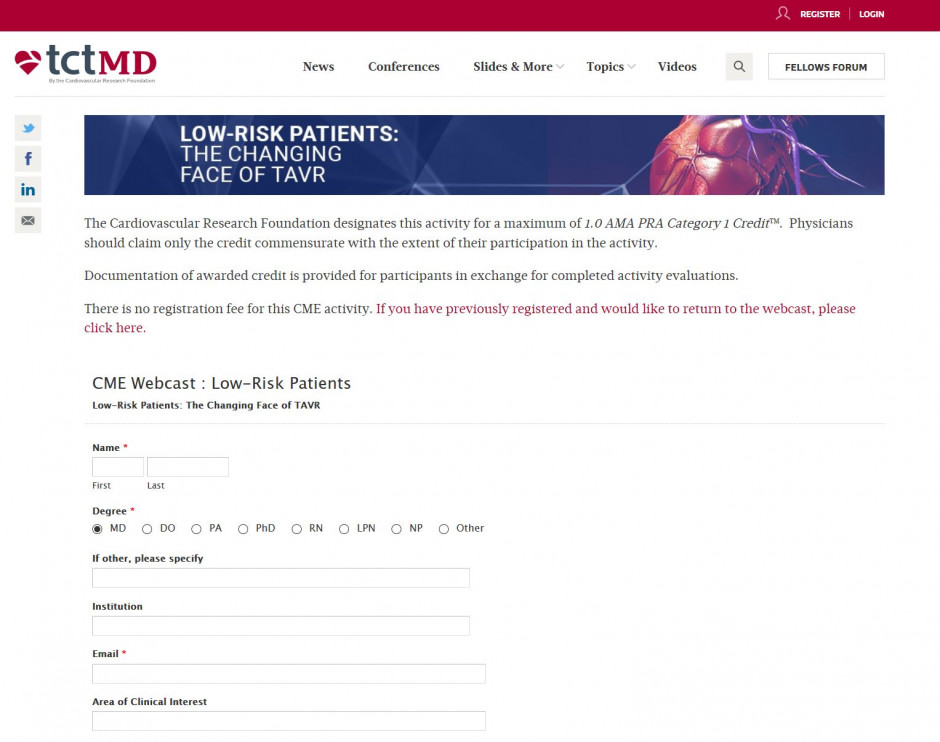The image size is (940, 742).
Task: Open the Videos page
Action: [x=677, y=67]
